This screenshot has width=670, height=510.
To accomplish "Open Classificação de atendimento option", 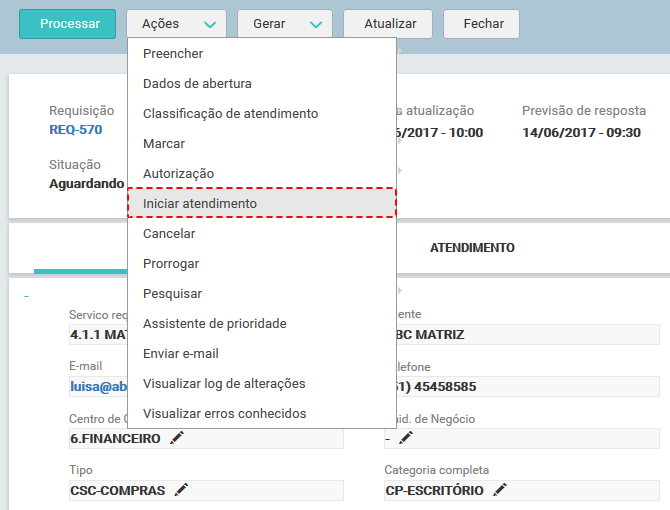I will pyautogui.click(x=262, y=114).
